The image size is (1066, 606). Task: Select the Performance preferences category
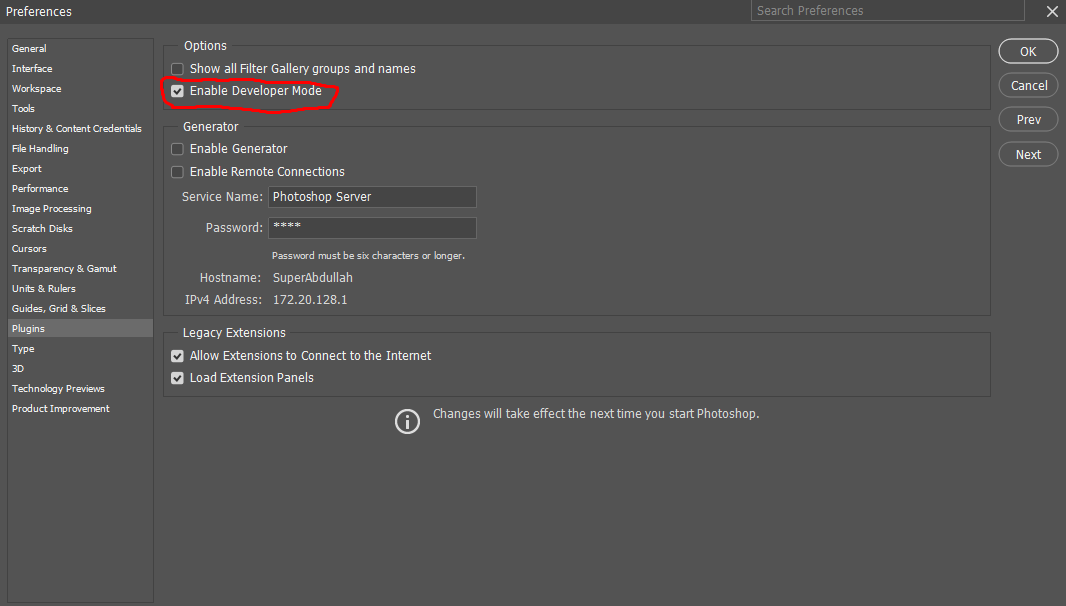[41, 188]
